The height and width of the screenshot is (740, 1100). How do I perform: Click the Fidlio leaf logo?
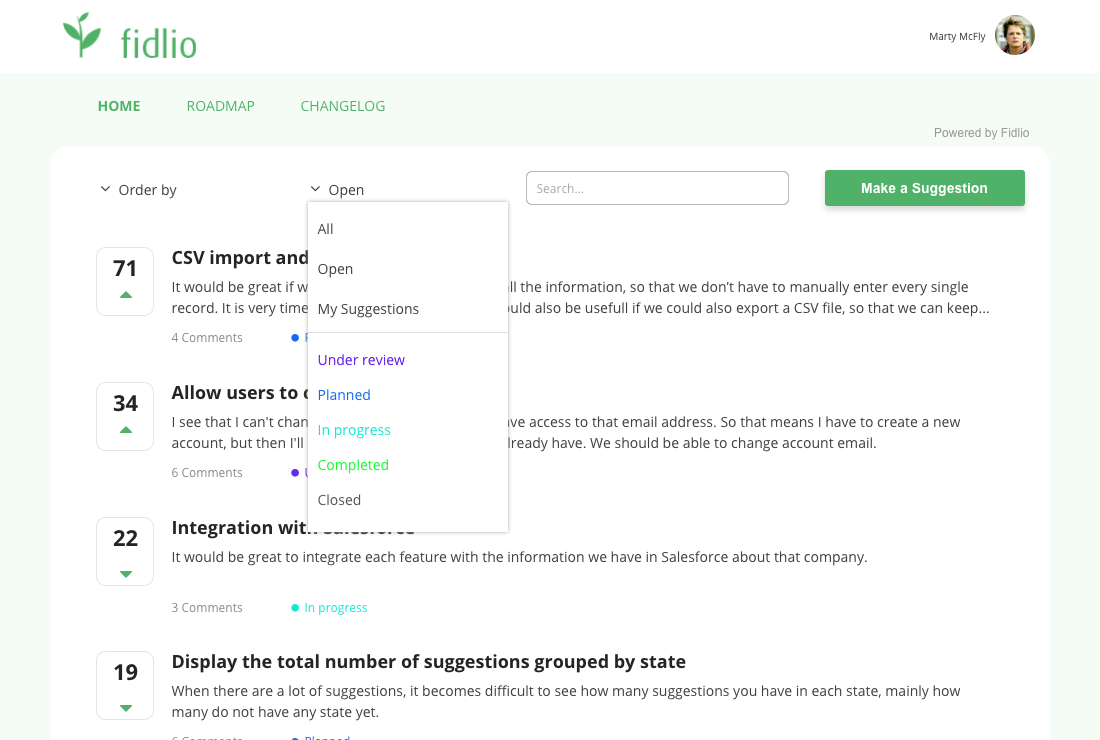click(82, 36)
